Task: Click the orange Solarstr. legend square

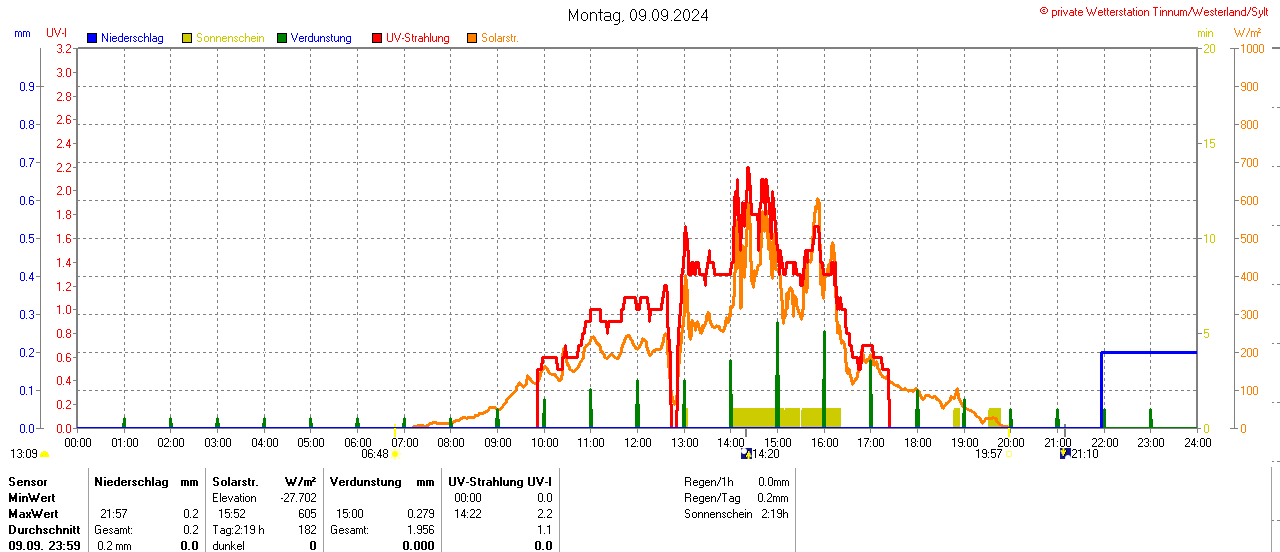Action: pos(472,38)
